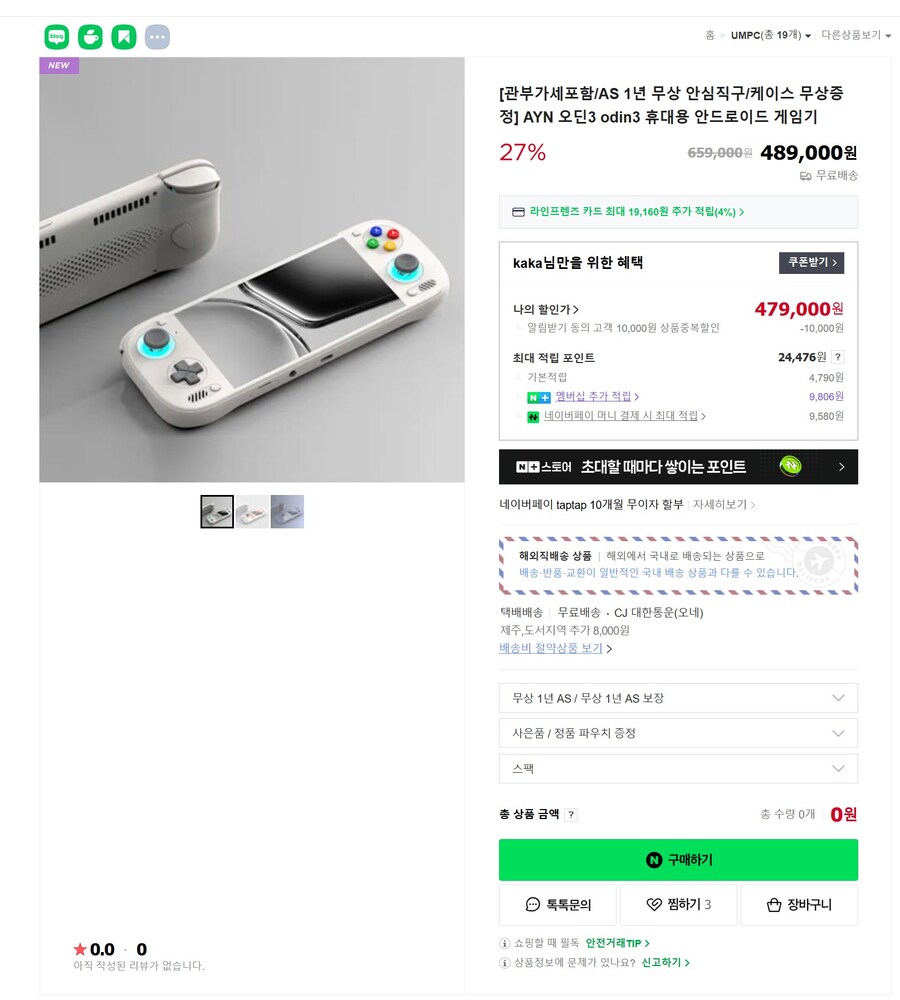
Task: Click 쿠폰받기 button
Action: [x=811, y=263]
